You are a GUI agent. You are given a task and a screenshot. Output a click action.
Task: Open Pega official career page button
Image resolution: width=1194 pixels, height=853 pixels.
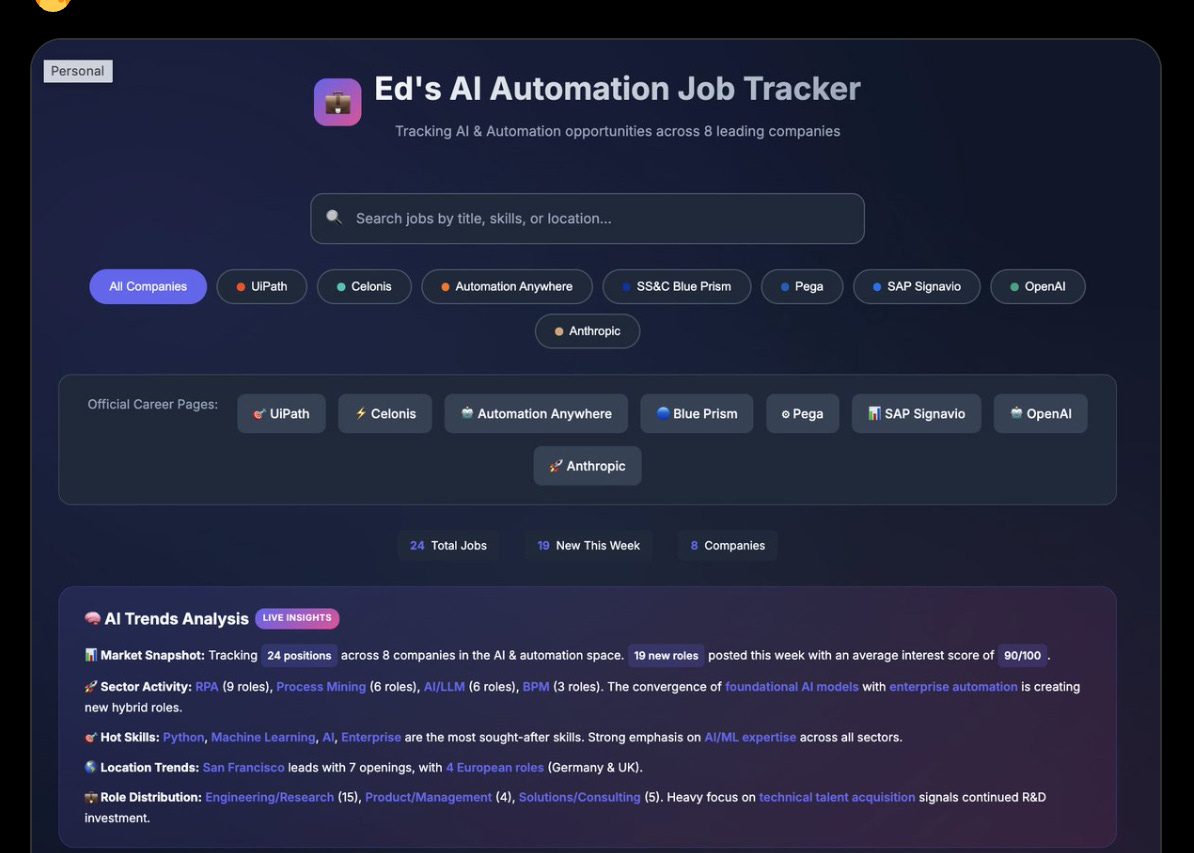coord(803,414)
